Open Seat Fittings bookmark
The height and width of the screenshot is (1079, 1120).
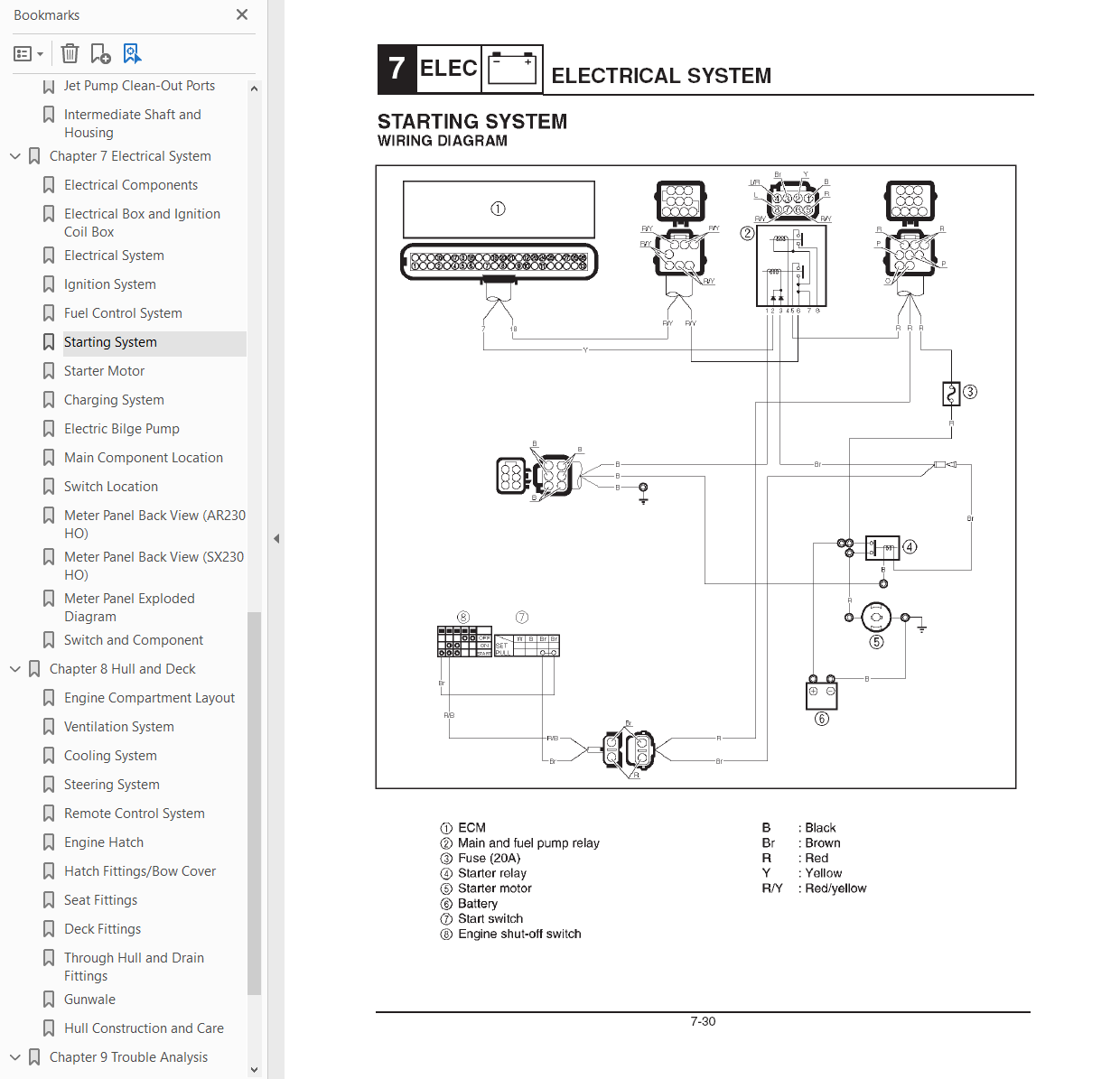(x=101, y=900)
